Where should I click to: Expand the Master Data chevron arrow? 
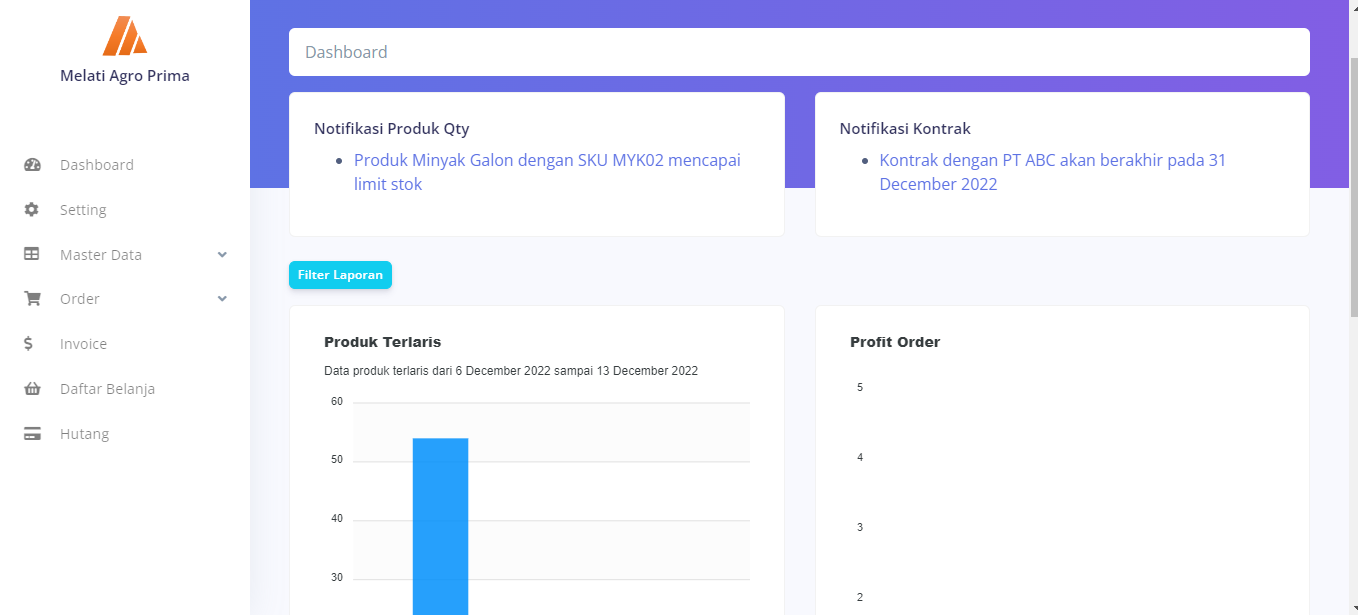pos(222,255)
